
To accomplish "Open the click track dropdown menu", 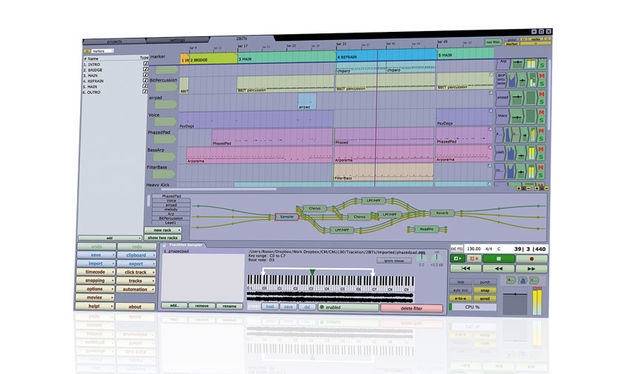I will [136, 272].
